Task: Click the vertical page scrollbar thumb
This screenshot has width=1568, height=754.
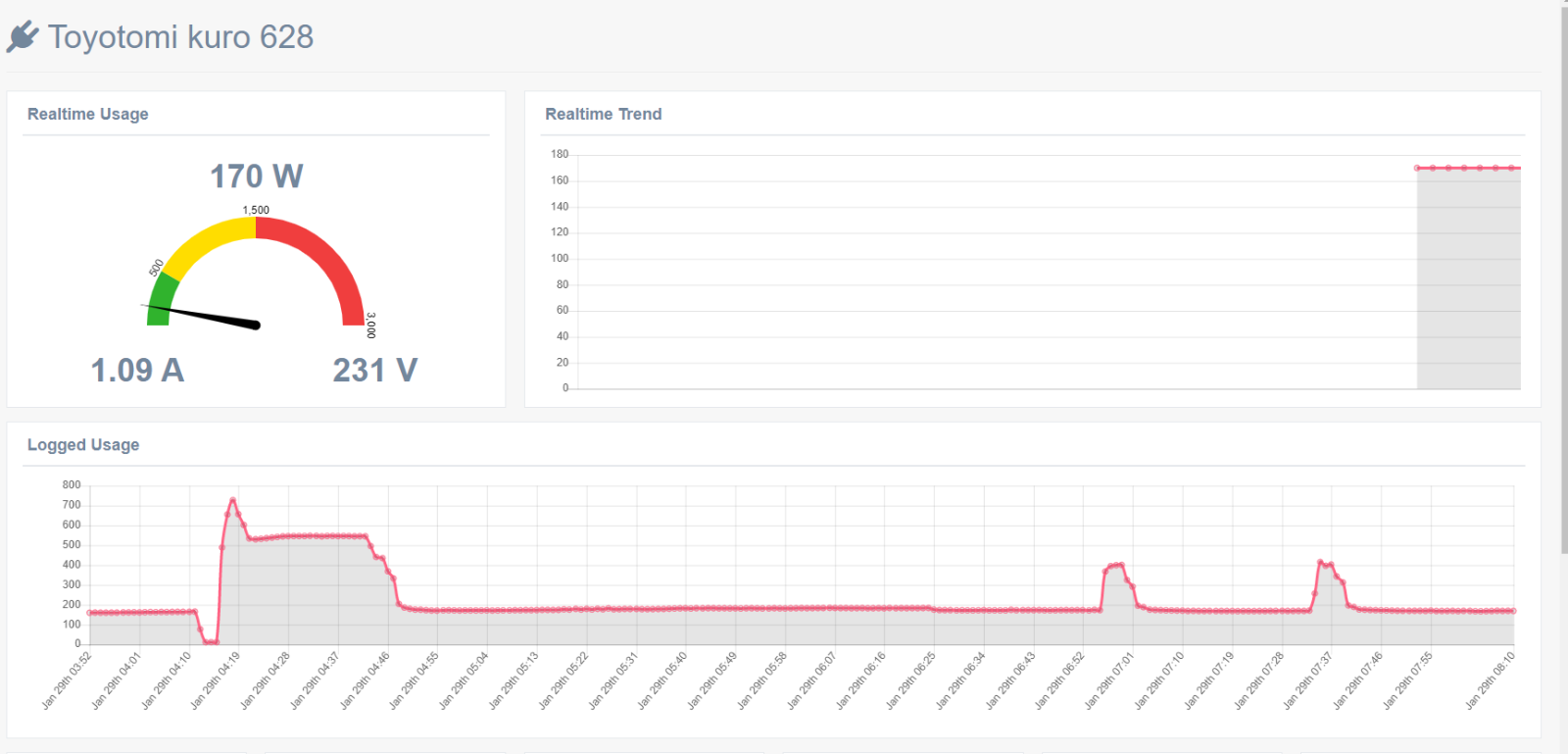Action: click(x=1564, y=279)
